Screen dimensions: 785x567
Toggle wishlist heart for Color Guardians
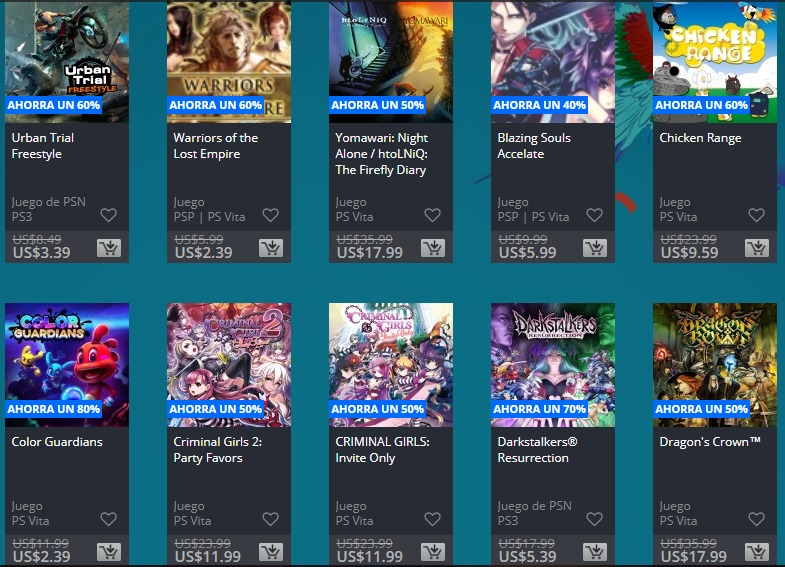coord(109,519)
